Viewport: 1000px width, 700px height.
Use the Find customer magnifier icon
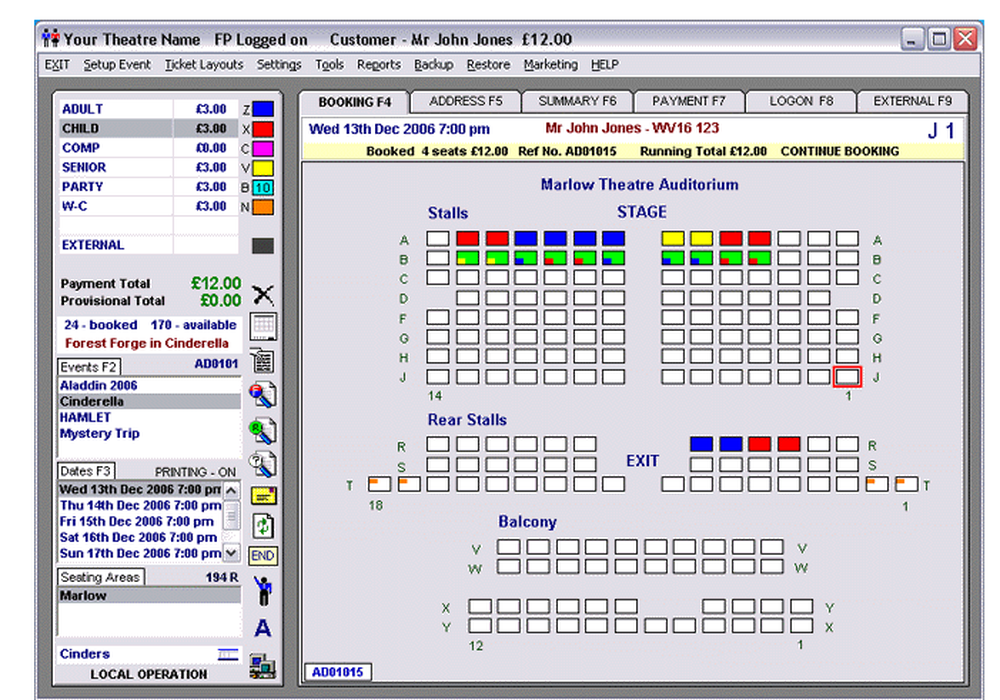(x=262, y=395)
